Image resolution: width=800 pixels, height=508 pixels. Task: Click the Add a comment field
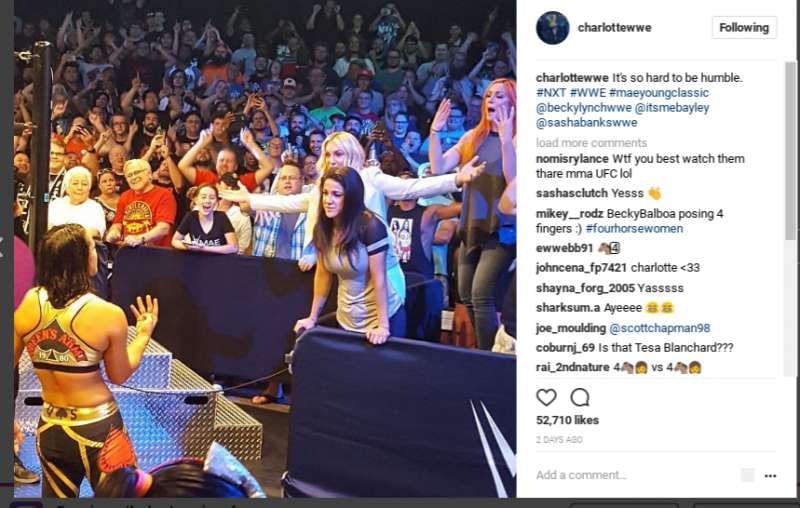pyautogui.click(x=633, y=475)
